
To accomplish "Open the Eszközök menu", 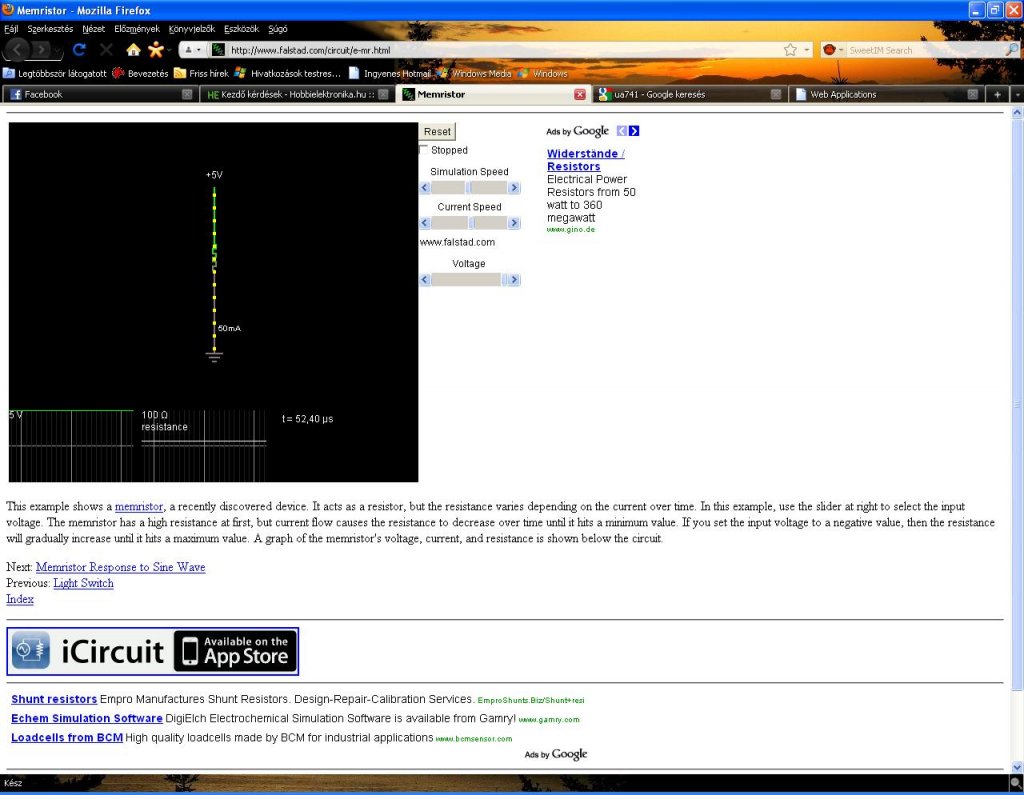I will (x=242, y=29).
